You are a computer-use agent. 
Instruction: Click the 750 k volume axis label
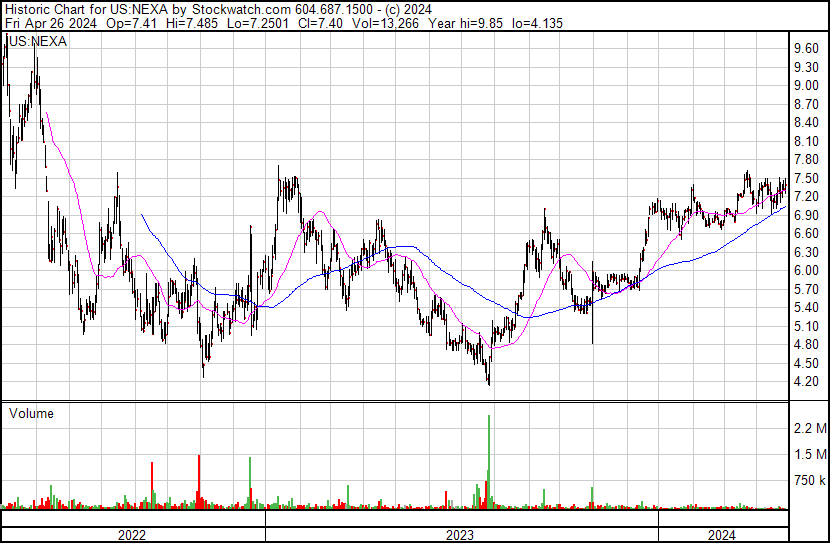pyautogui.click(x=808, y=481)
